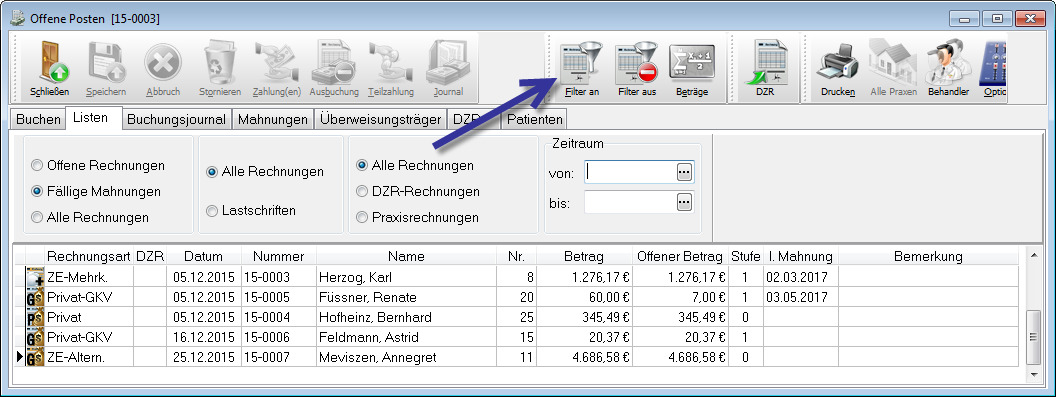Click the Nummer column header
This screenshot has width=1056, height=397.
(x=278, y=256)
